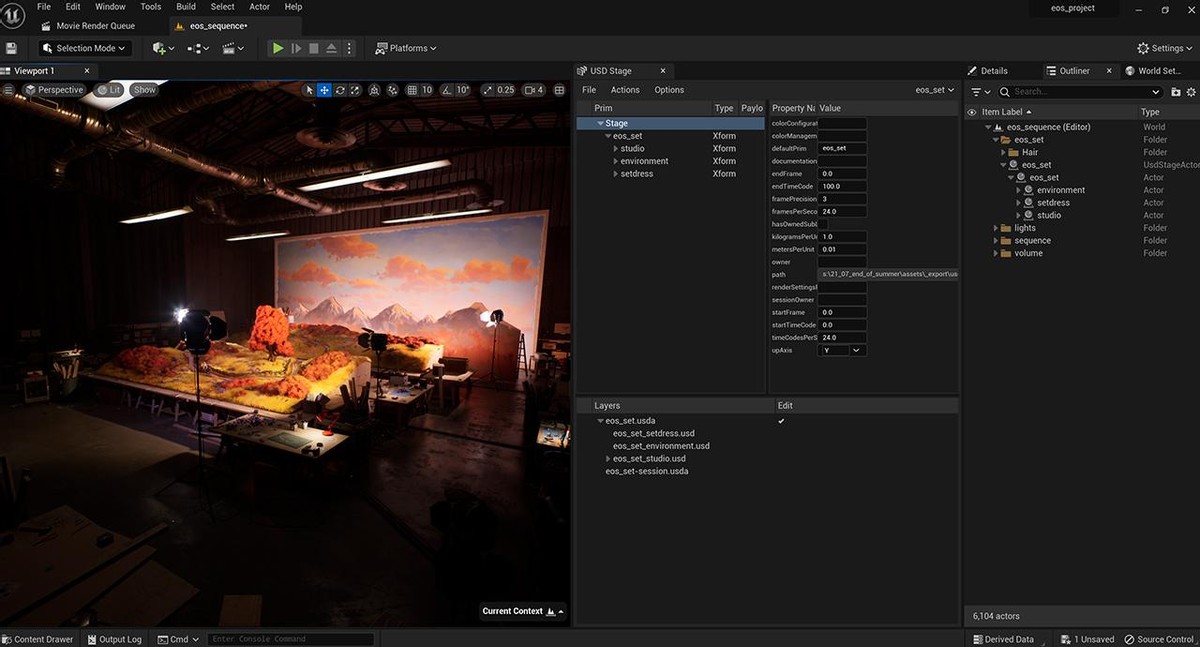1200x647 pixels.
Task: Click the Outliner settings gear icon
Action: [1191, 92]
